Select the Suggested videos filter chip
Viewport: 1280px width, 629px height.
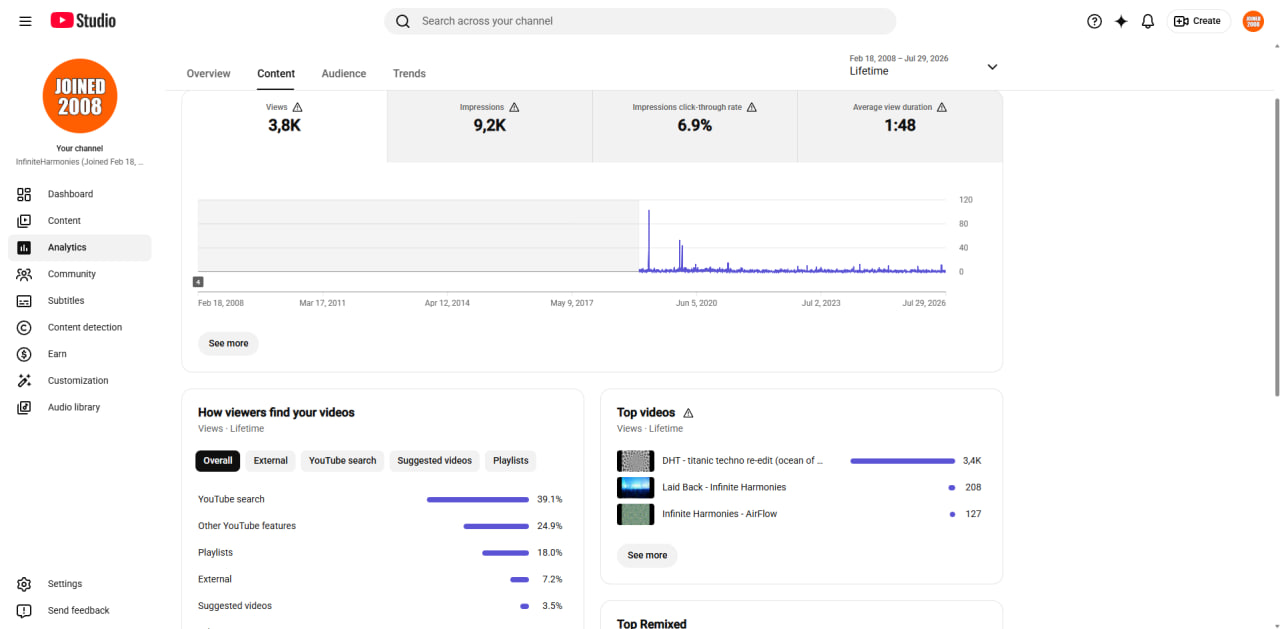(434, 461)
